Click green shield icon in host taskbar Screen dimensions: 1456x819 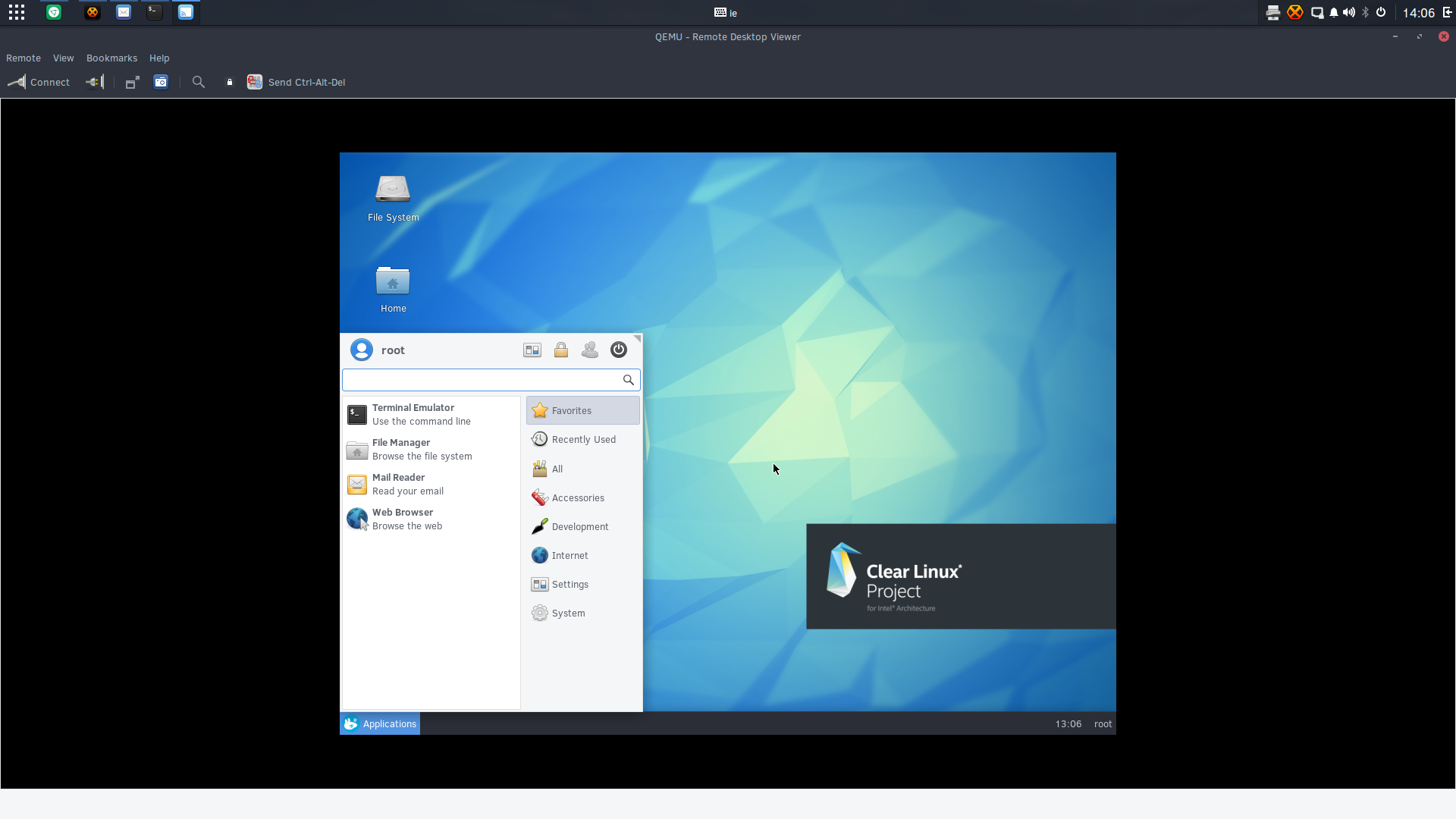point(54,12)
